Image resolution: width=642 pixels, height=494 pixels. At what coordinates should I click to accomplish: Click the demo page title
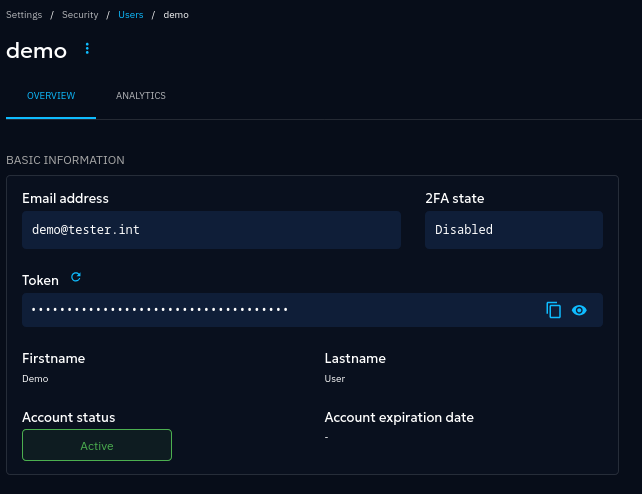pyautogui.click(x=36, y=51)
